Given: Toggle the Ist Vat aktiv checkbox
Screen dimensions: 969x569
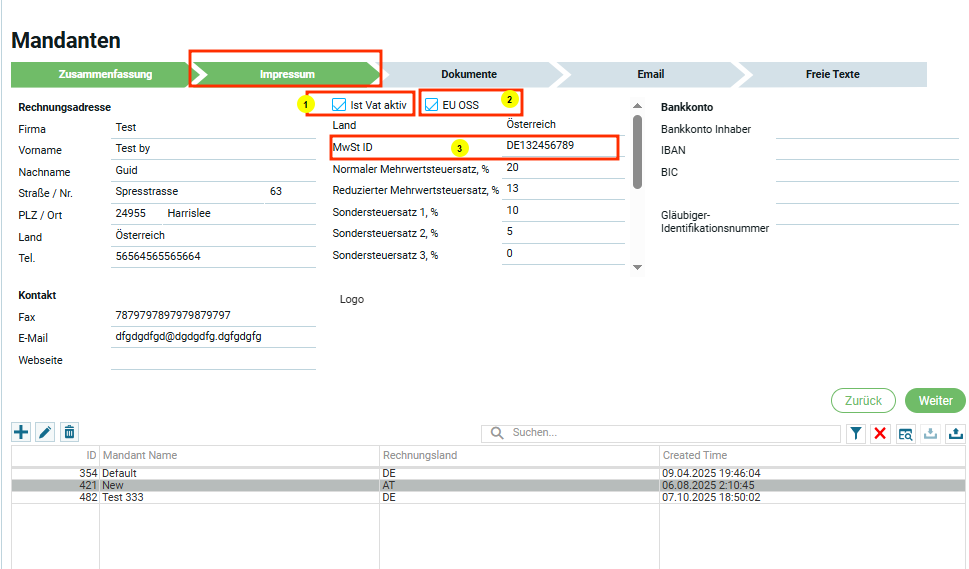Looking at the screenshot, I should point(339,104).
